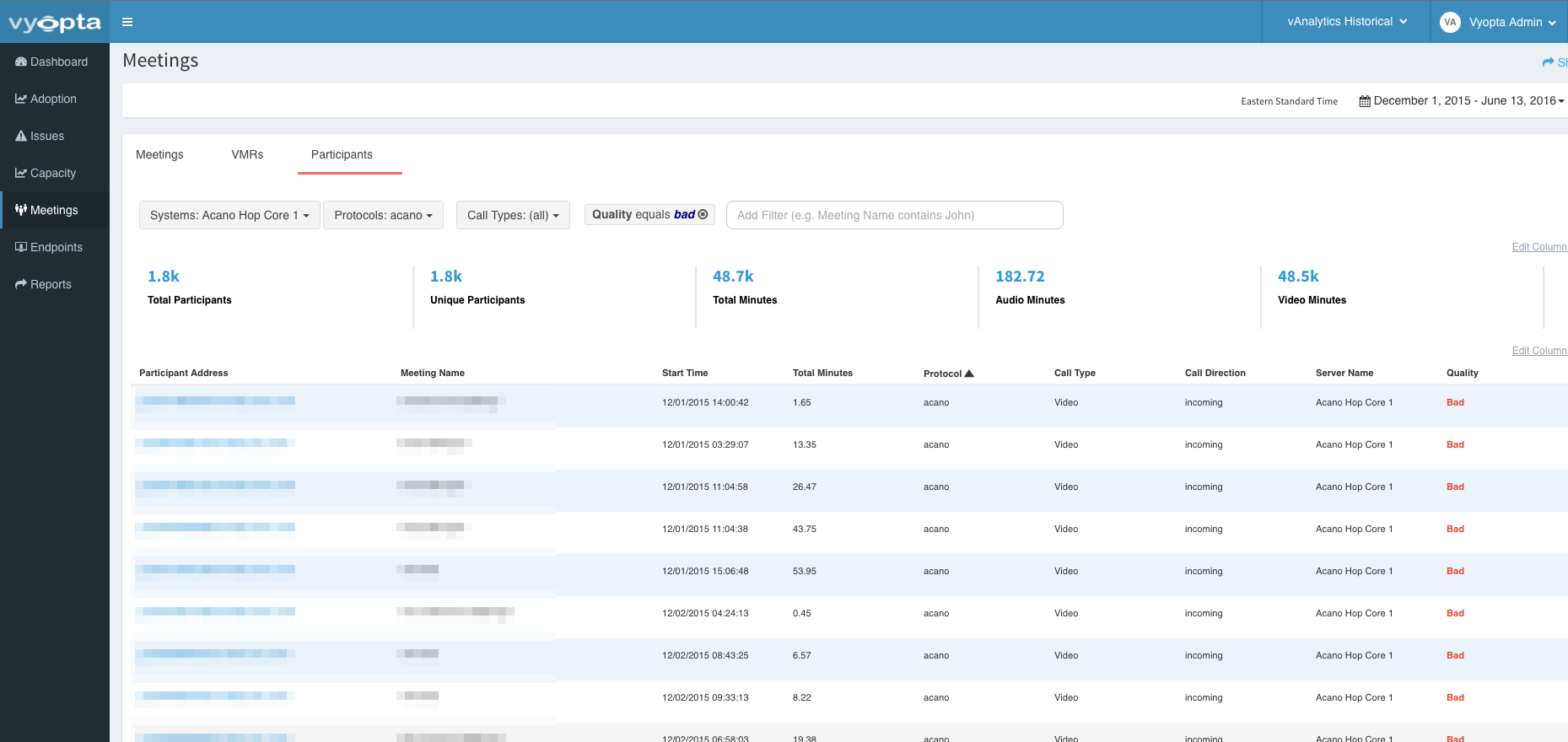The image size is (1568, 742).
Task: Sort by Call Direction column
Action: pyautogui.click(x=1215, y=373)
